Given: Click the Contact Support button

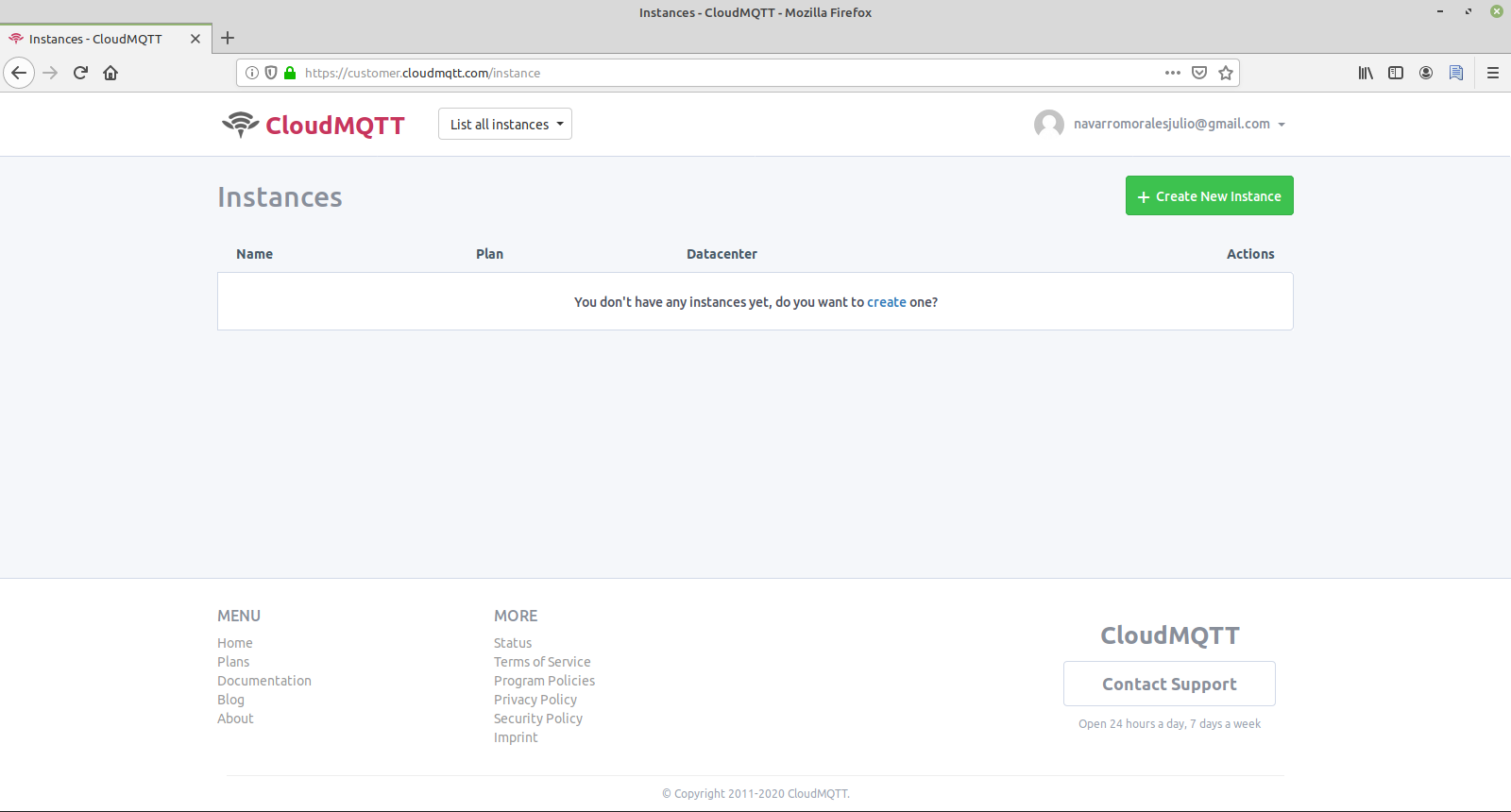Looking at the screenshot, I should click(x=1169, y=684).
